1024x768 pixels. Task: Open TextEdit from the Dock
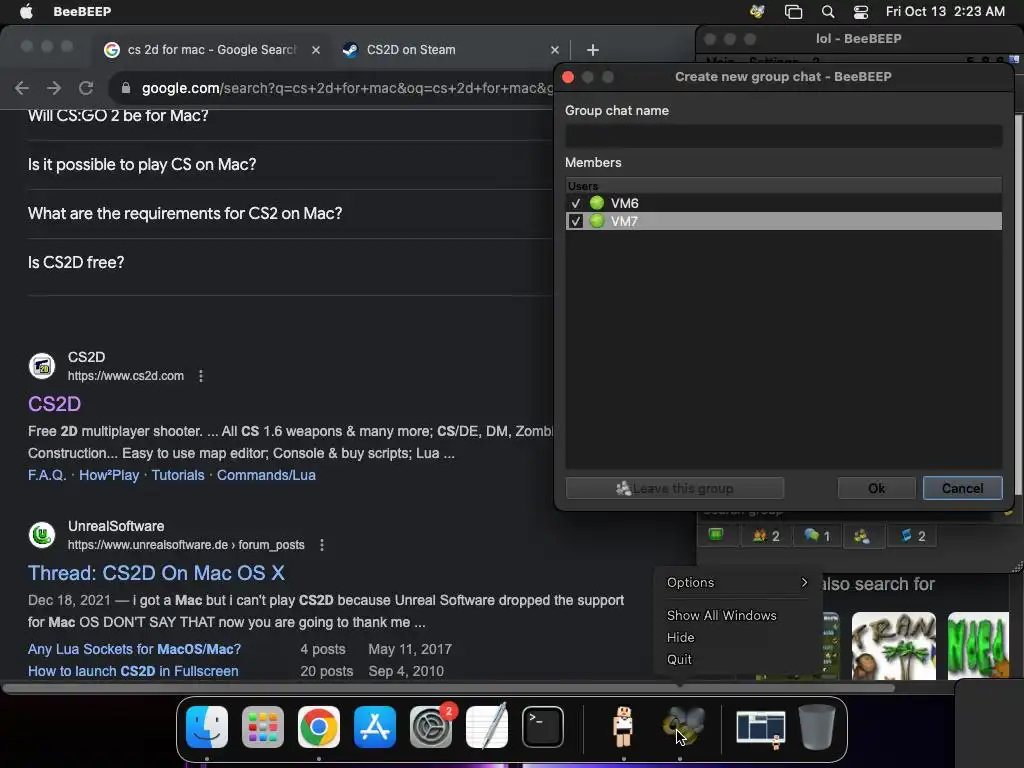tap(487, 726)
